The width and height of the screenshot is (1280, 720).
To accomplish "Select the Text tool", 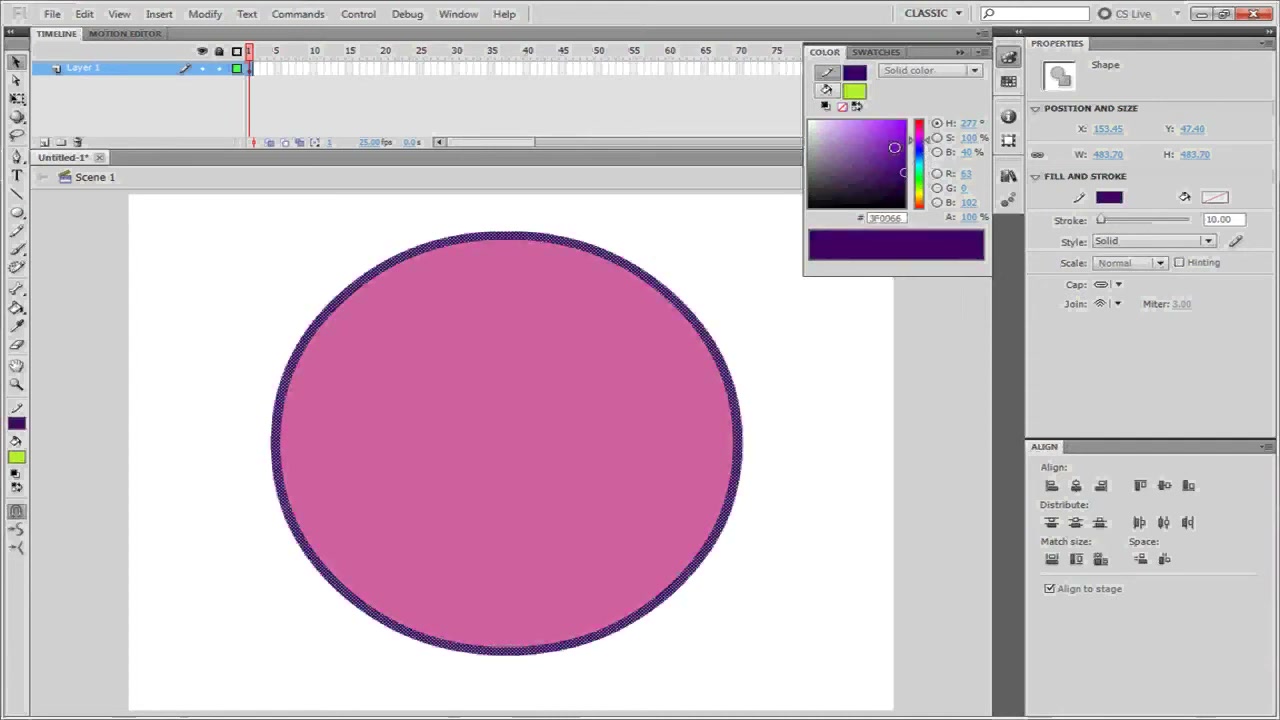I will (x=16, y=176).
